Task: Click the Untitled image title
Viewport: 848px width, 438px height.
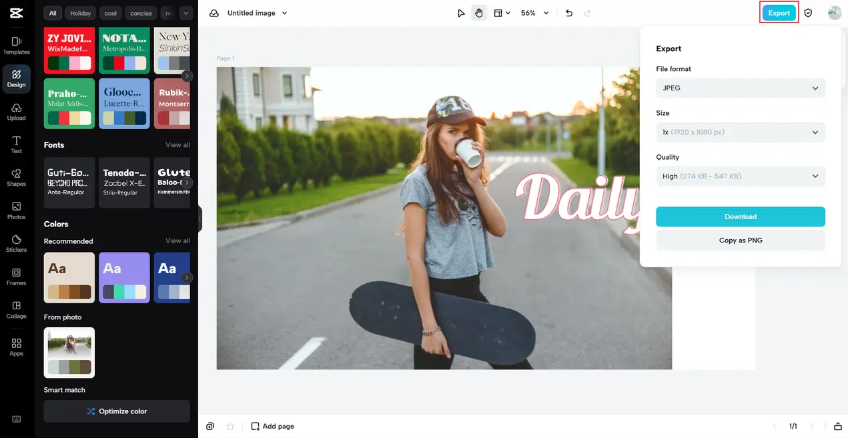Action: tap(251, 13)
